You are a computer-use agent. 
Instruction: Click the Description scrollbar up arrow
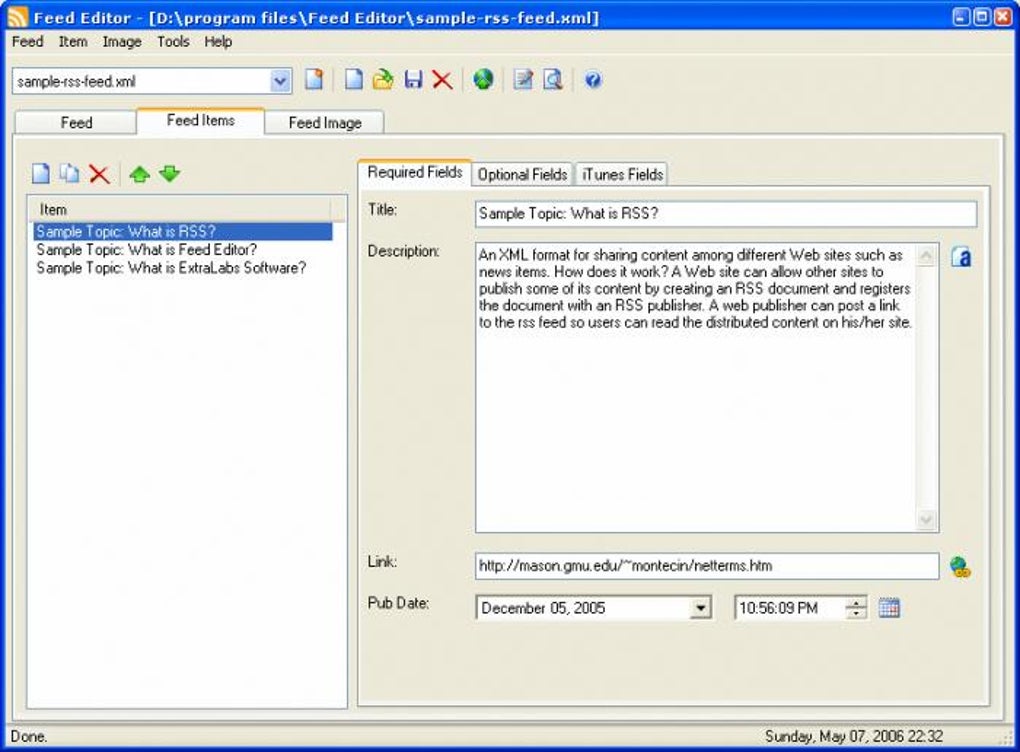[x=926, y=256]
